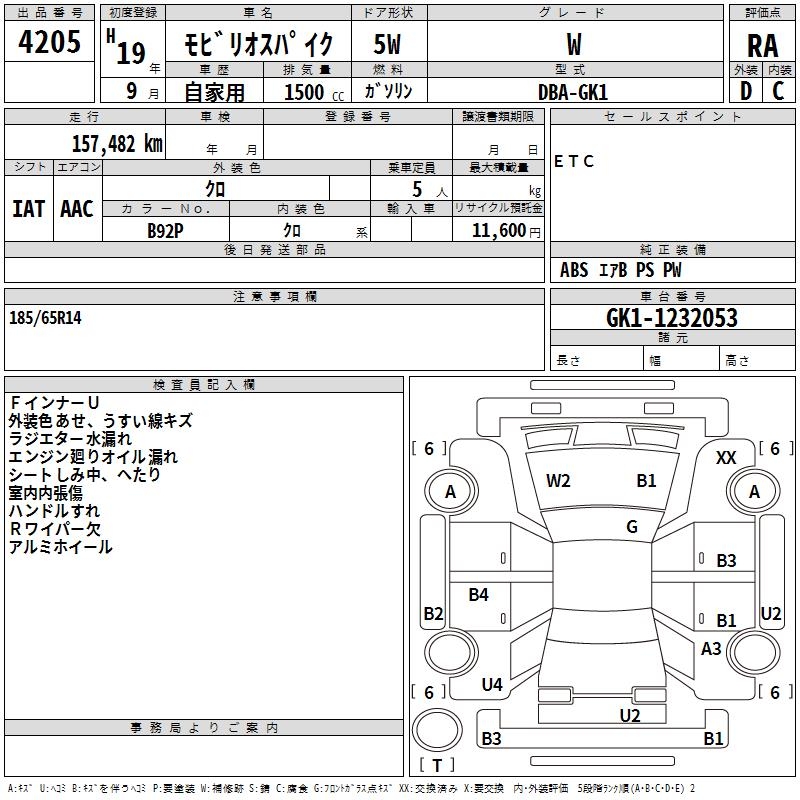Click the G mark on windshield
800x800 pixels.
pos(632,527)
